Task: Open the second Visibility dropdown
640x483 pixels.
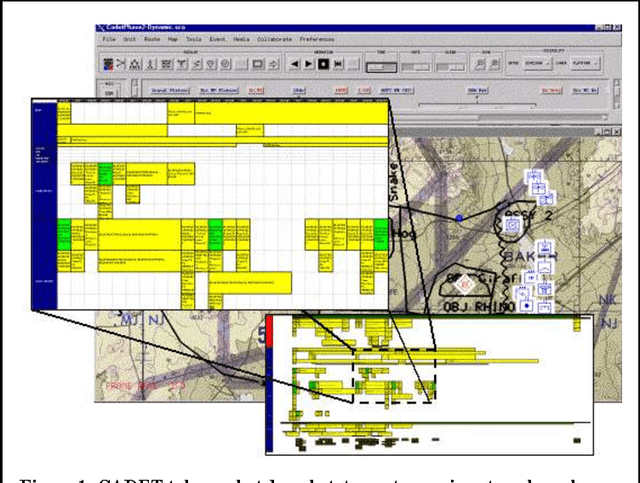Action: pos(585,63)
